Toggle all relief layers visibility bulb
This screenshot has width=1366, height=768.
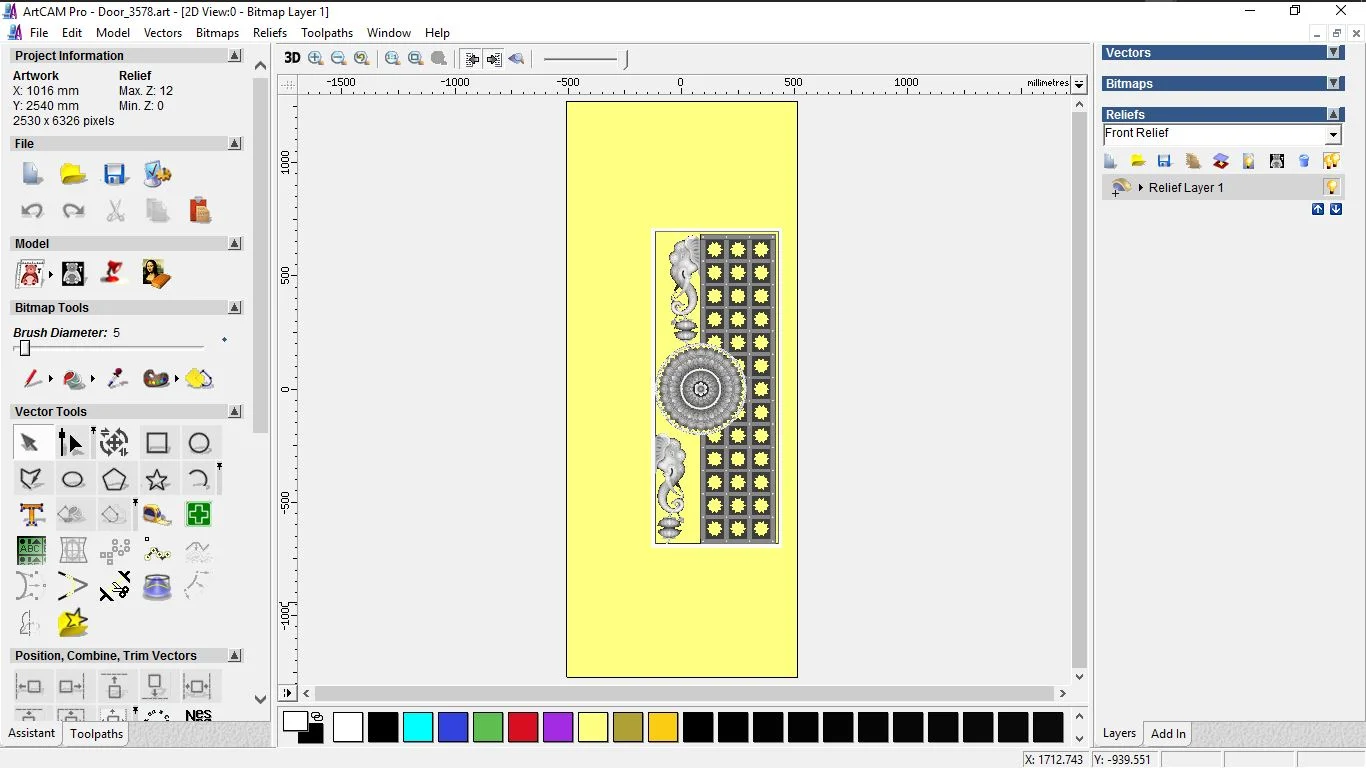coord(1331,161)
